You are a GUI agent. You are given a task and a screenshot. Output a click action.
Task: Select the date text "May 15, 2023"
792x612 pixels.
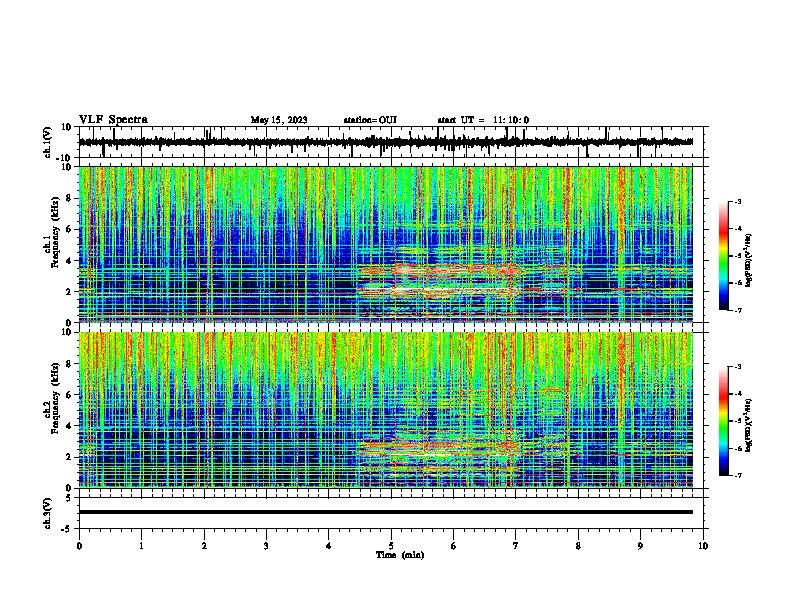(279, 120)
